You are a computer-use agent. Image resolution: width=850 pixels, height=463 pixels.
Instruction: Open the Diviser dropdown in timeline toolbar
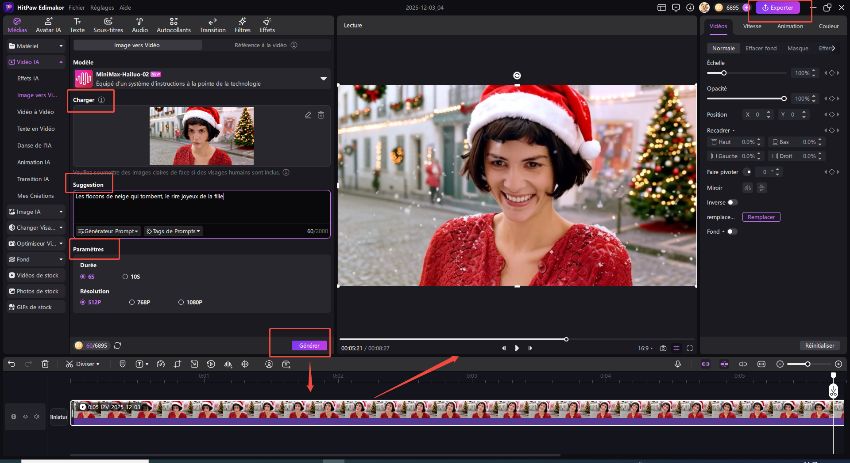pos(83,364)
